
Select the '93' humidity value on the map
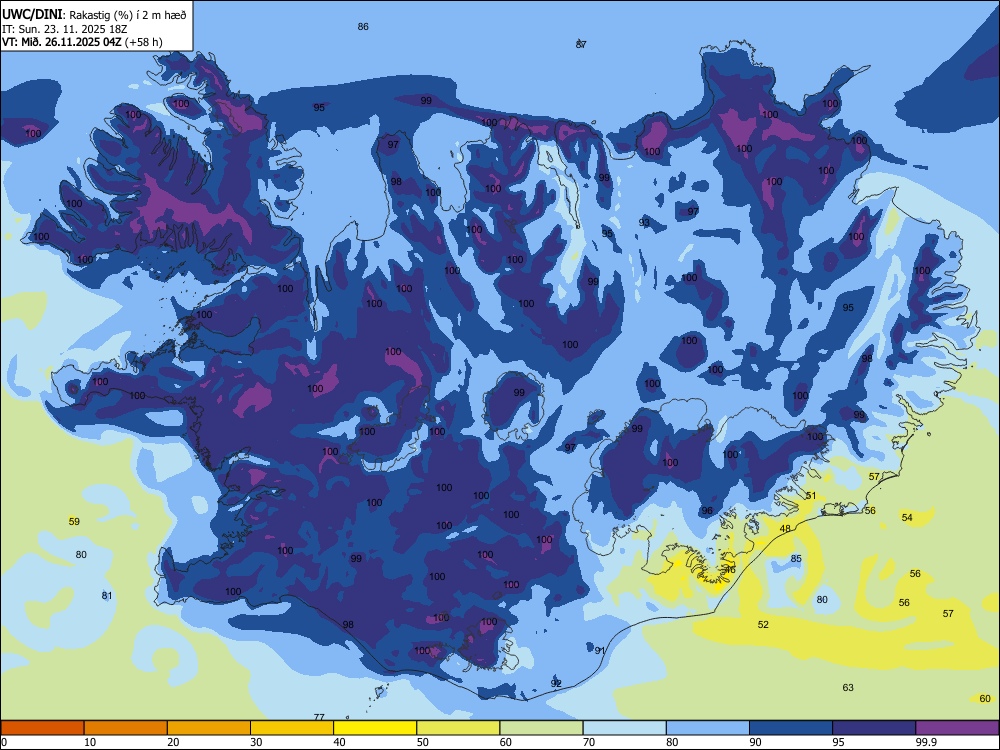644,222
